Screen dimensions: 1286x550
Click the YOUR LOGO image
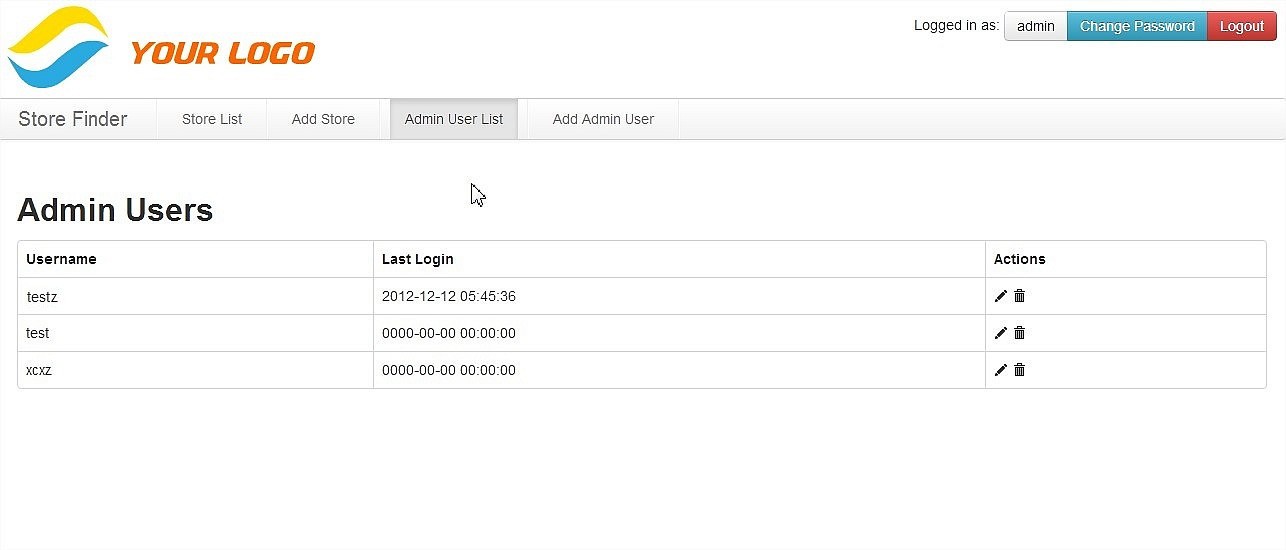tap(161, 47)
